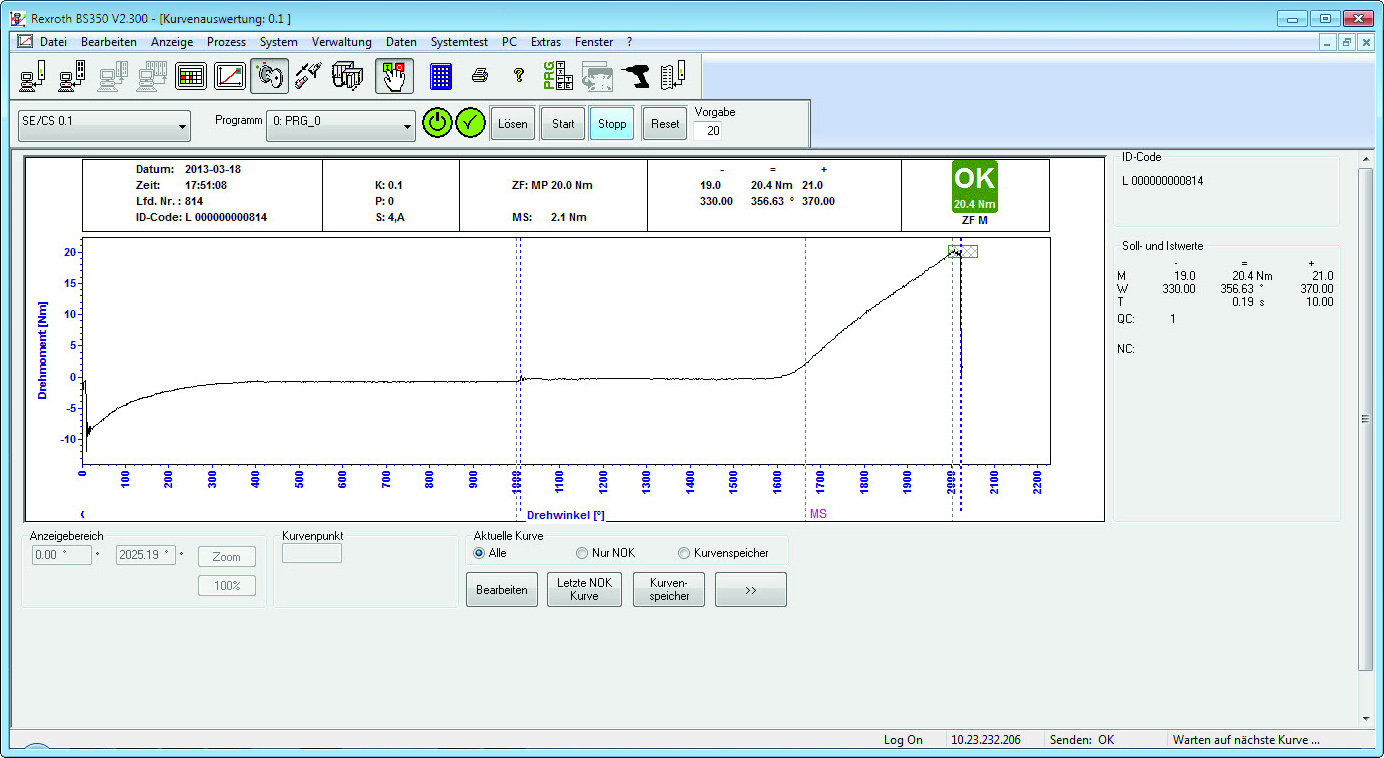Click the 'Lfd. Nr.: 814' header line

coord(170,201)
